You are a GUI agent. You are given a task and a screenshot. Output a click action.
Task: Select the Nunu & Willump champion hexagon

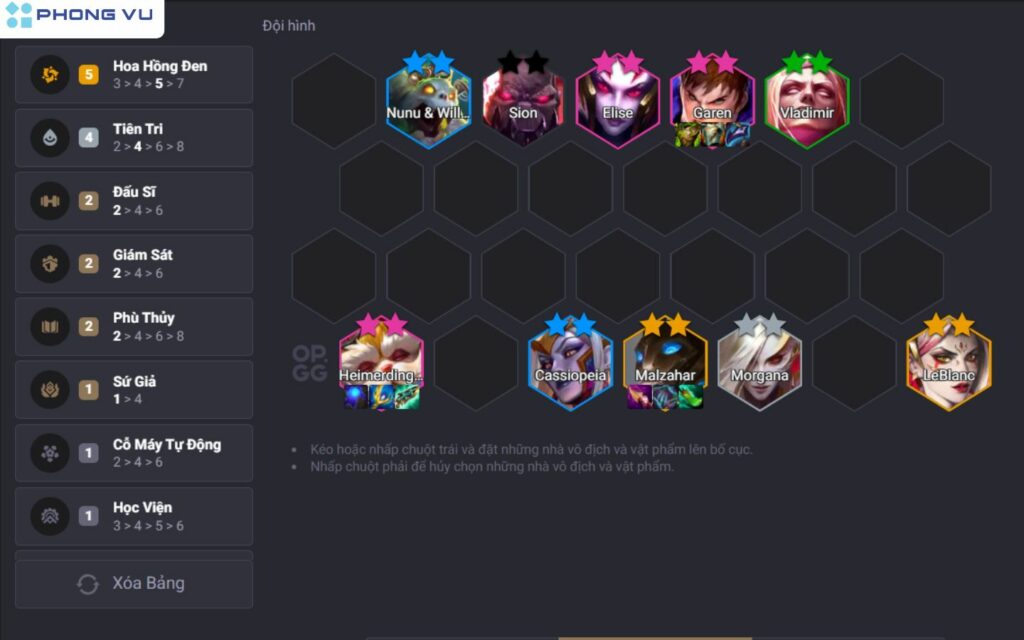point(428,100)
